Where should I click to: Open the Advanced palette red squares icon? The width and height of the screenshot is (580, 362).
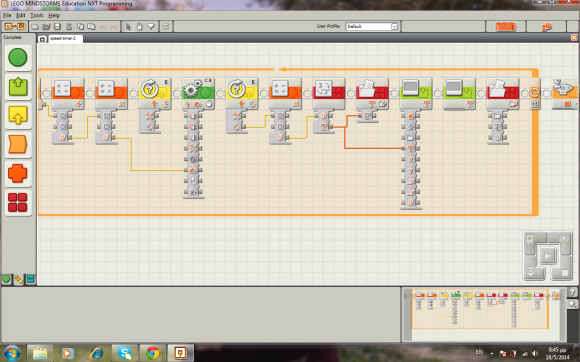[x=18, y=202]
